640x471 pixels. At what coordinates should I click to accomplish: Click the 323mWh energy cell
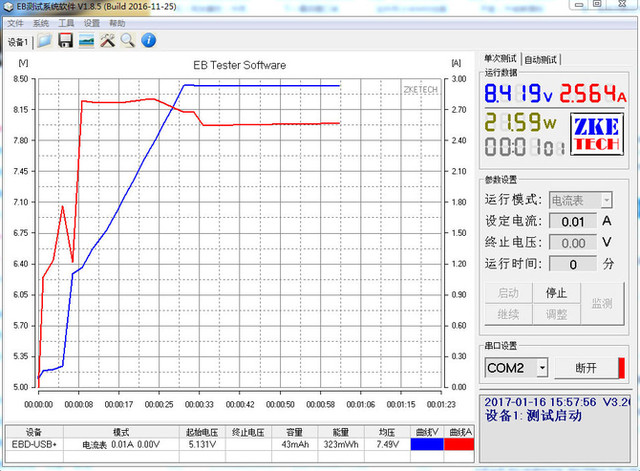click(x=341, y=444)
